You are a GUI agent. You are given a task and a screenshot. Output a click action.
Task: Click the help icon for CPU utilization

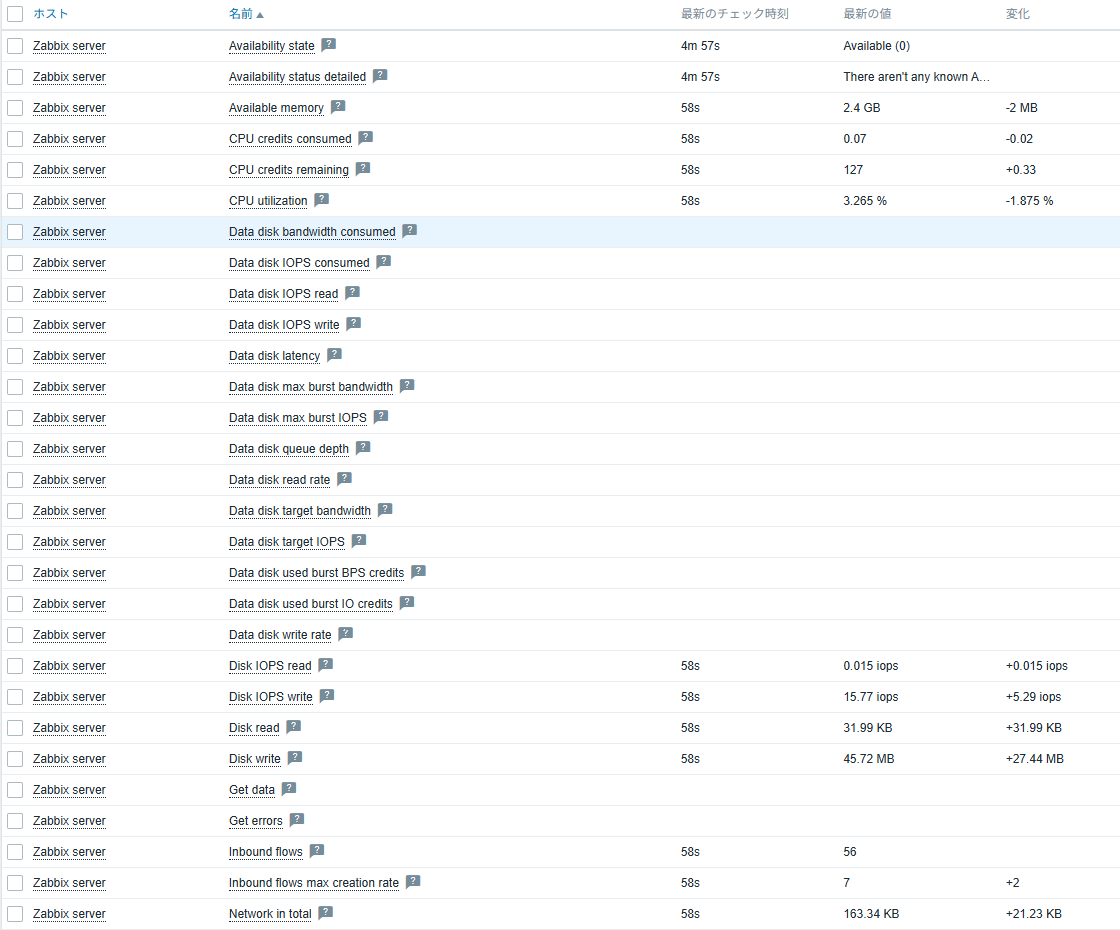[321, 200]
